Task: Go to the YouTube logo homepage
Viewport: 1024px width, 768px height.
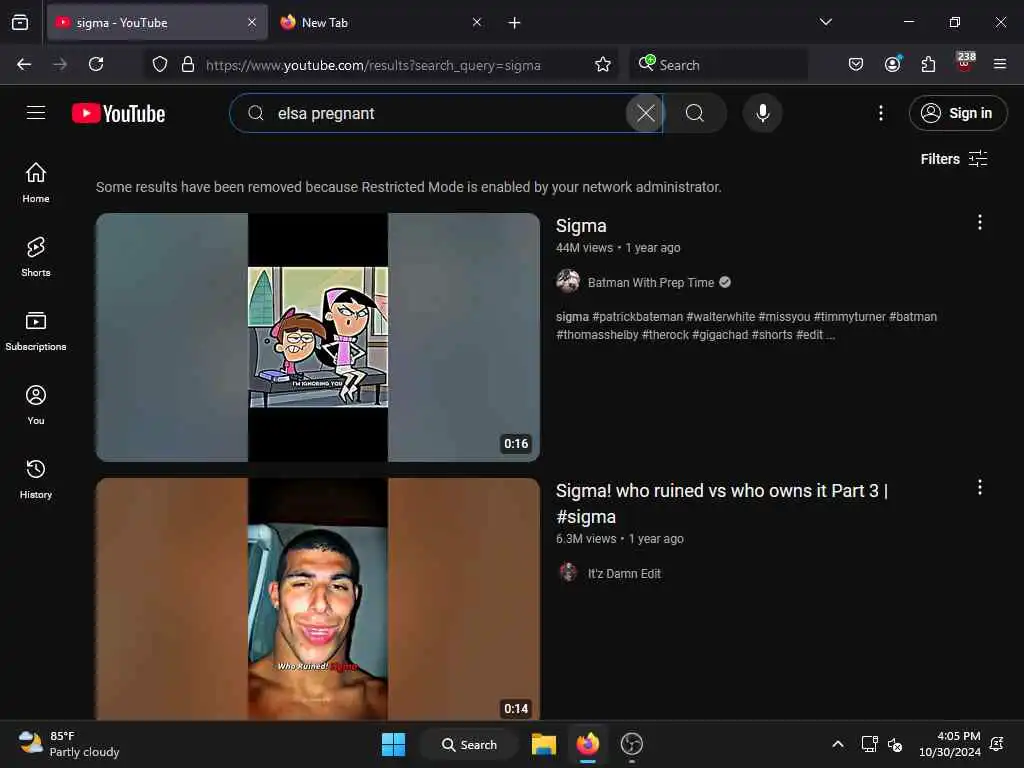Action: pyautogui.click(x=118, y=114)
